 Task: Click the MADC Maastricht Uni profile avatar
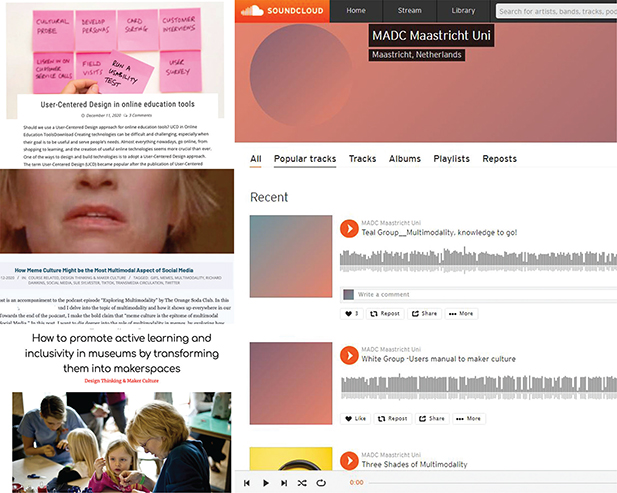pos(301,75)
